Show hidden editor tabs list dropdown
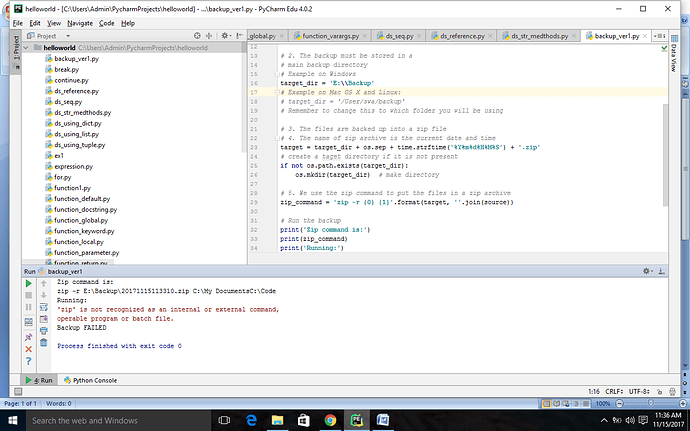Viewport: 690px width, 431px height. pos(661,35)
